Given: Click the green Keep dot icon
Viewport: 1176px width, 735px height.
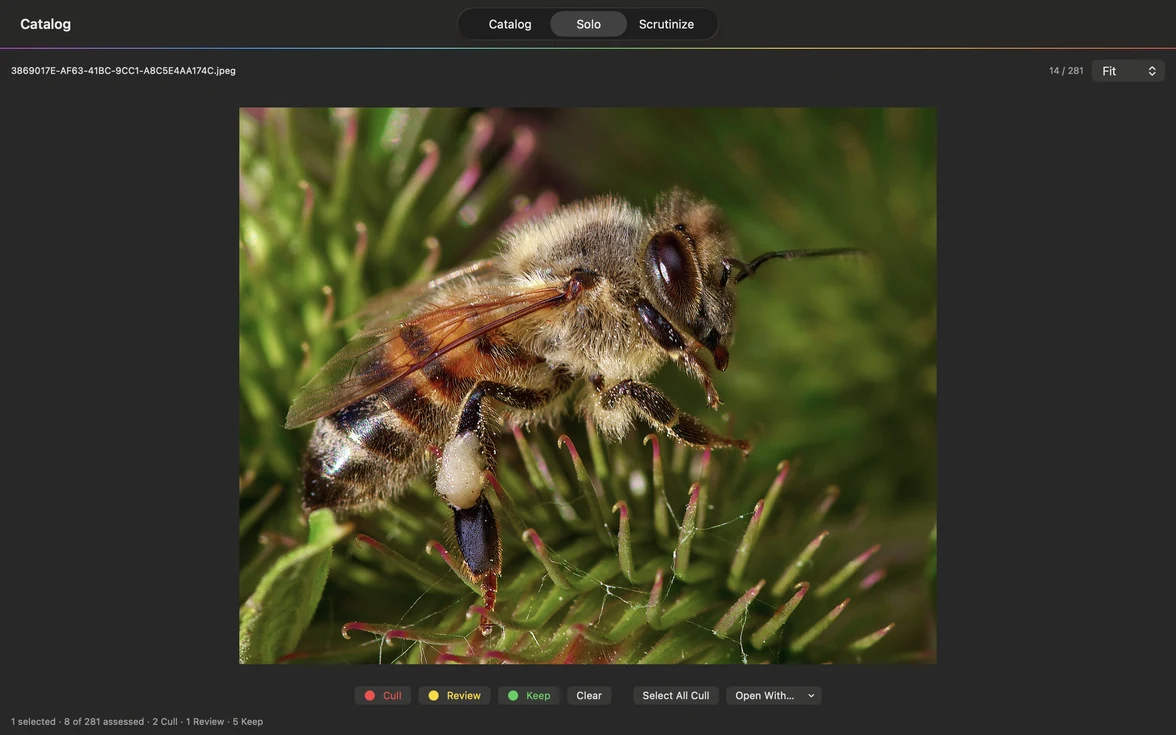Looking at the screenshot, I should [513, 695].
